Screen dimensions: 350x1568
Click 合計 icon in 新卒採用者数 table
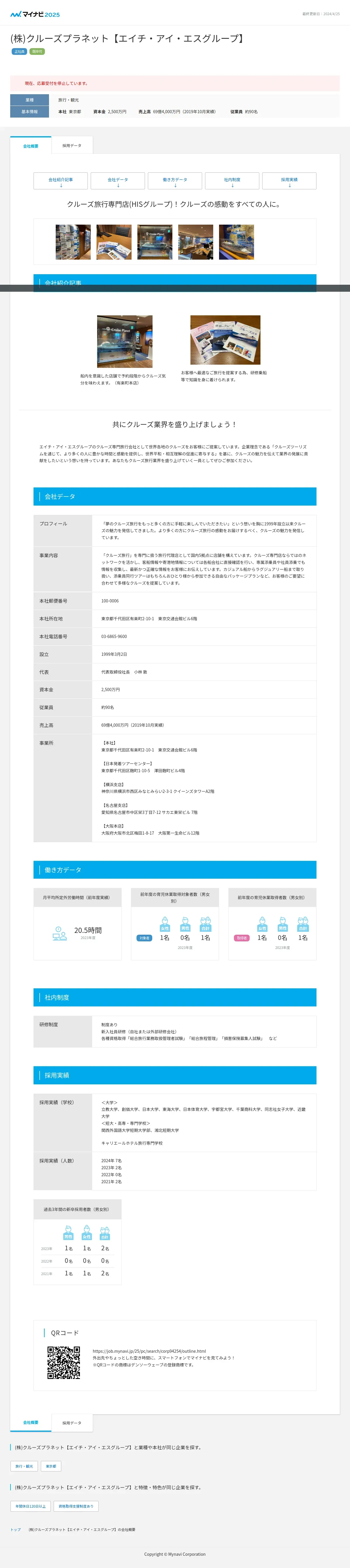click(105, 1233)
